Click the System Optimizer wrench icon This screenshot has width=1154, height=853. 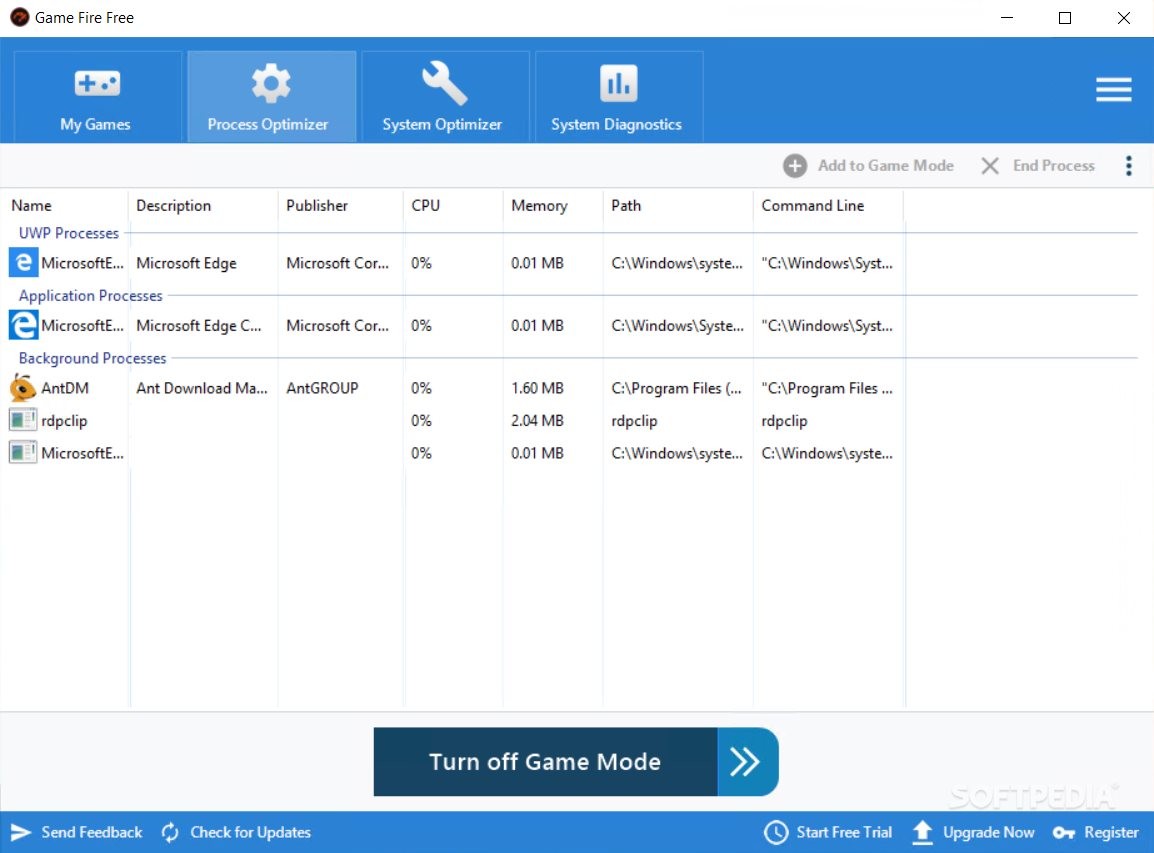click(444, 83)
